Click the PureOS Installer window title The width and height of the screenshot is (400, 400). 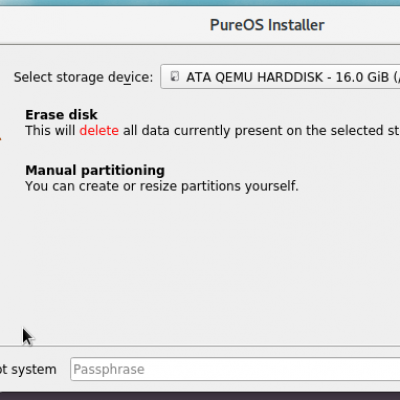(267, 25)
